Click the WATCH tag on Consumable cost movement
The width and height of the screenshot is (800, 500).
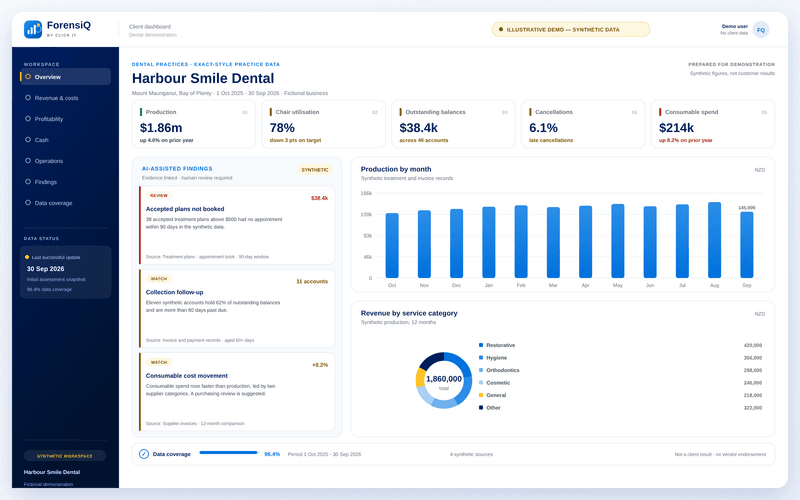click(159, 362)
